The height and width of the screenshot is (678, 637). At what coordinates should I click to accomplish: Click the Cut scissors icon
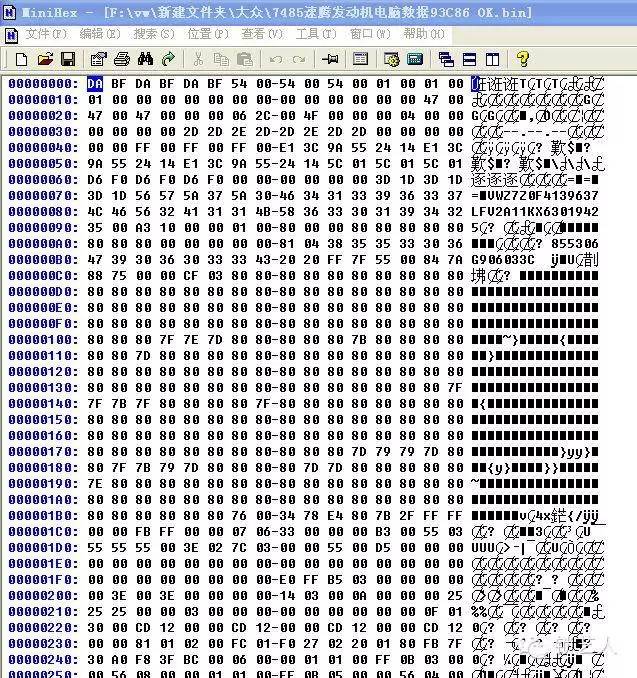pyautogui.click(x=197, y=59)
